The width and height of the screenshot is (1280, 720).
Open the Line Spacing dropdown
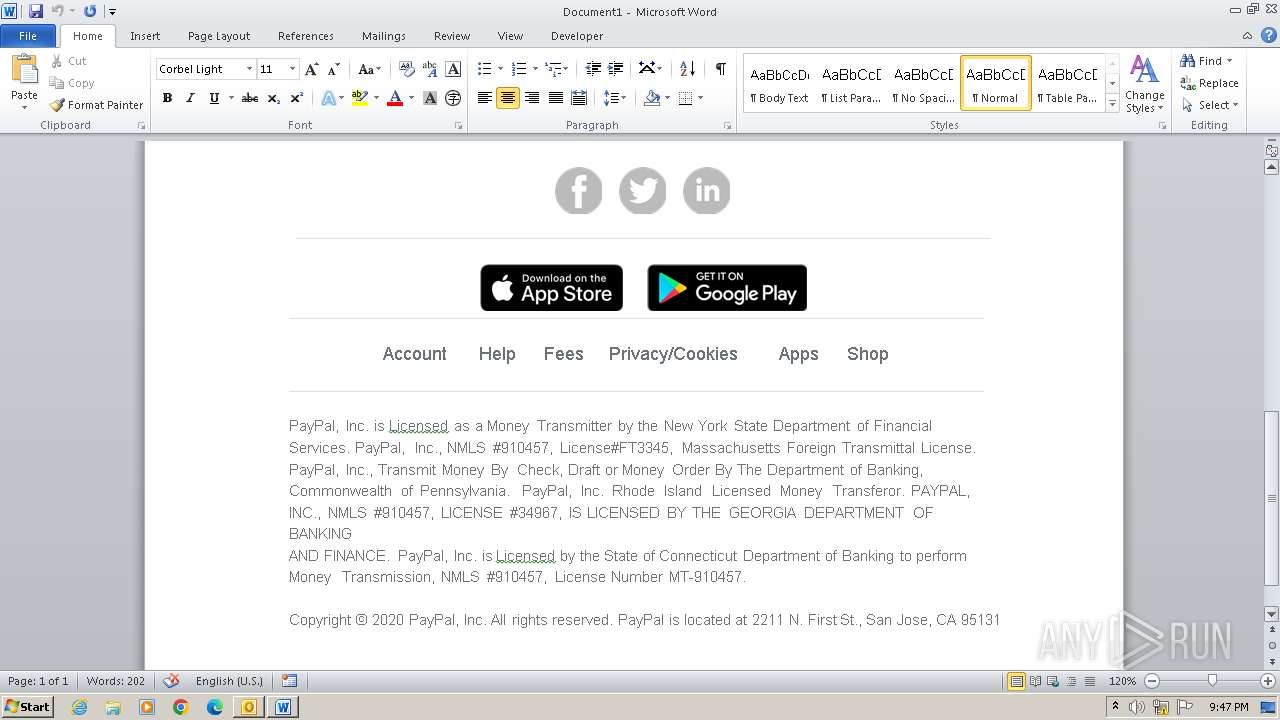(x=615, y=98)
